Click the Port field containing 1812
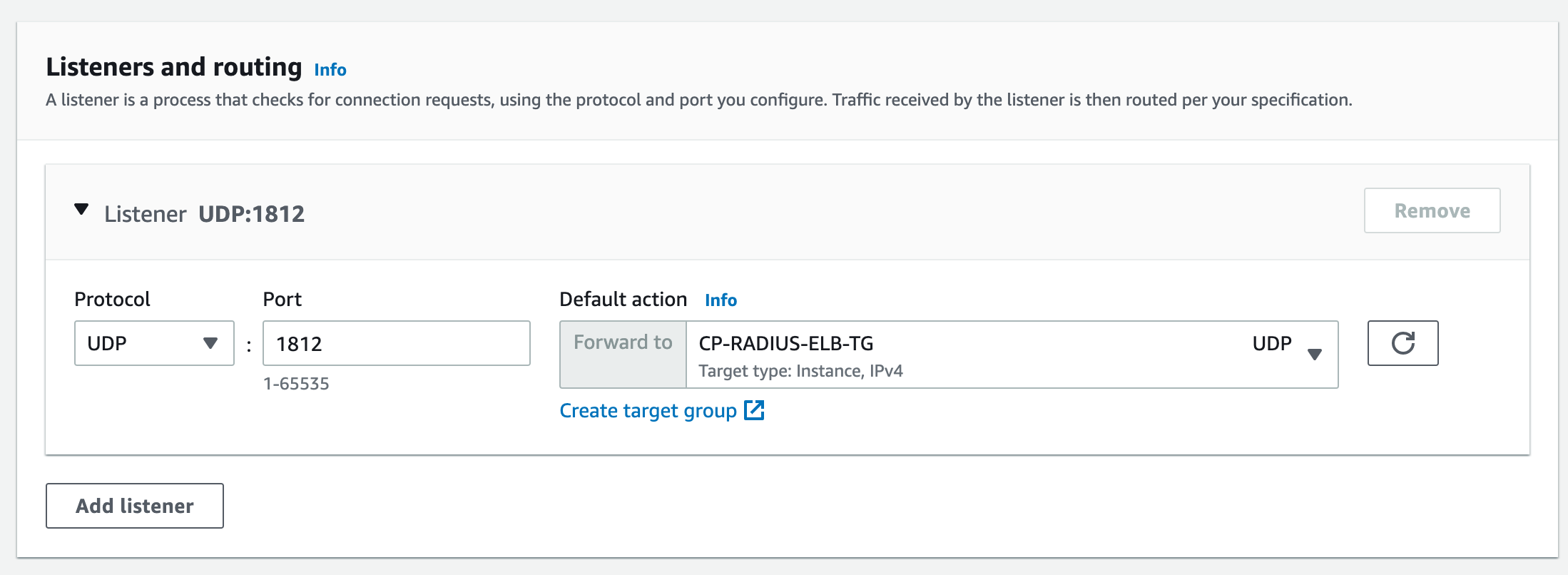Image resolution: width=1568 pixels, height=575 pixels. (396, 344)
